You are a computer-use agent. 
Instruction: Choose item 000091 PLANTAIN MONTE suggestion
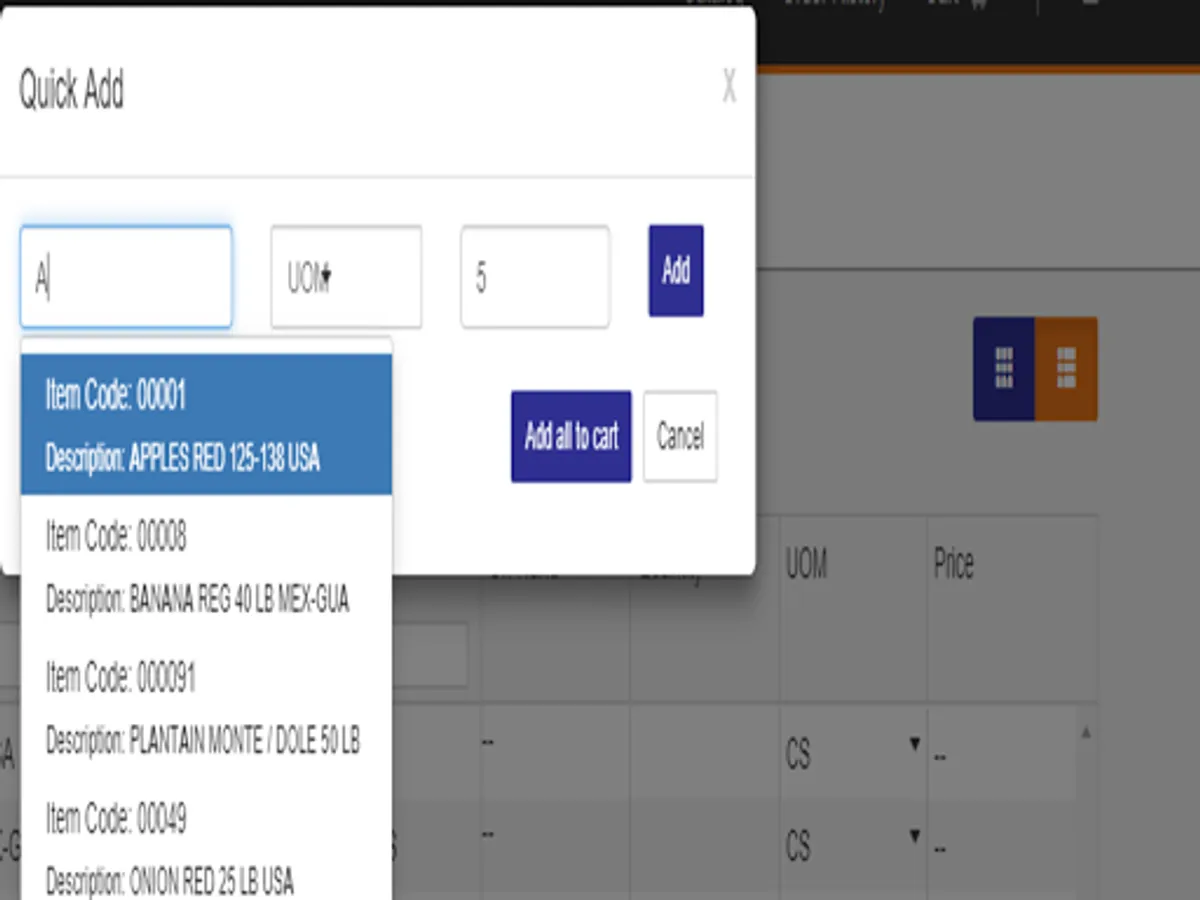(206, 708)
